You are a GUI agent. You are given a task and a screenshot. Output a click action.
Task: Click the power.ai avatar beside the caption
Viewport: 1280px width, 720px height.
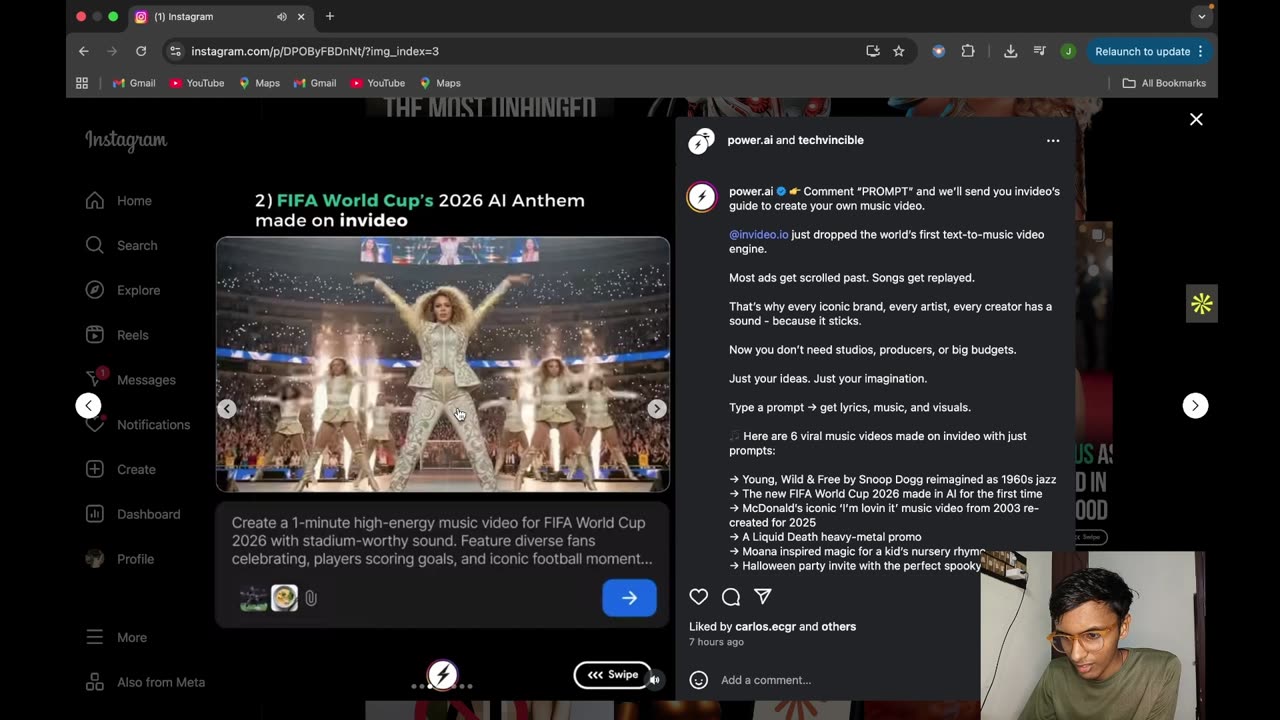click(x=702, y=196)
